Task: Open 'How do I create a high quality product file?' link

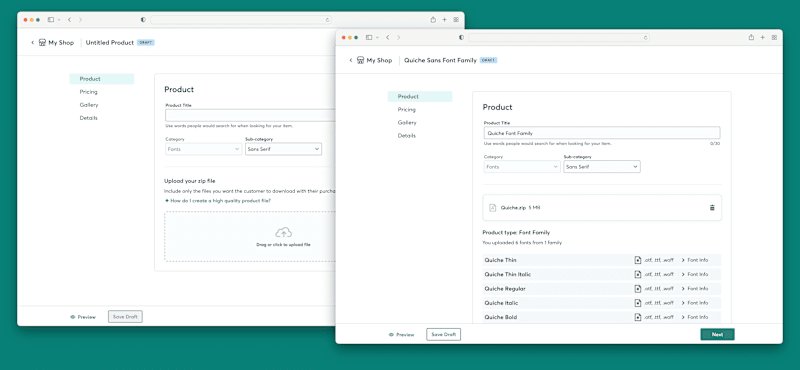Action: point(218,201)
